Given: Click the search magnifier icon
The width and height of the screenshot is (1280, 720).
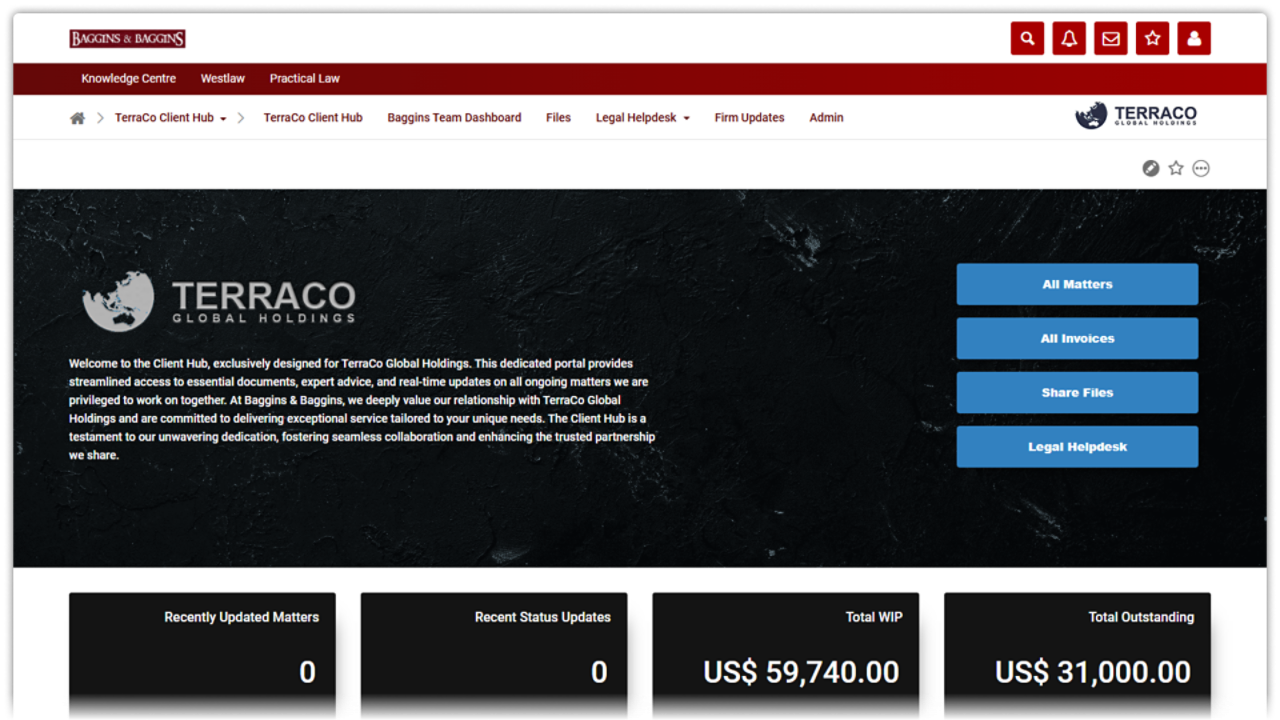Looking at the screenshot, I should coord(1027,39).
